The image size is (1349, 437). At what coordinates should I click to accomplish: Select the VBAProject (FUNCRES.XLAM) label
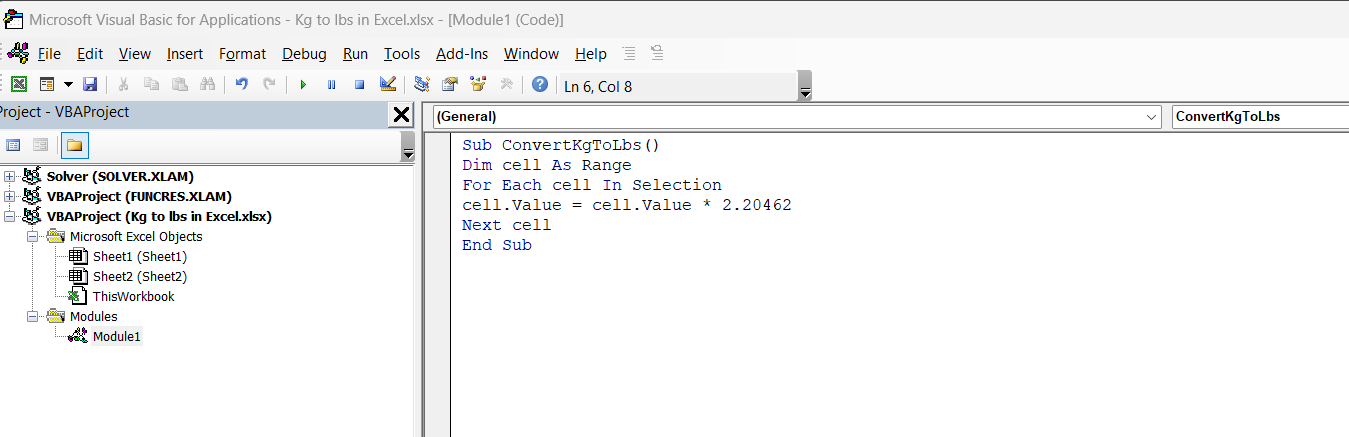pyautogui.click(x=139, y=197)
